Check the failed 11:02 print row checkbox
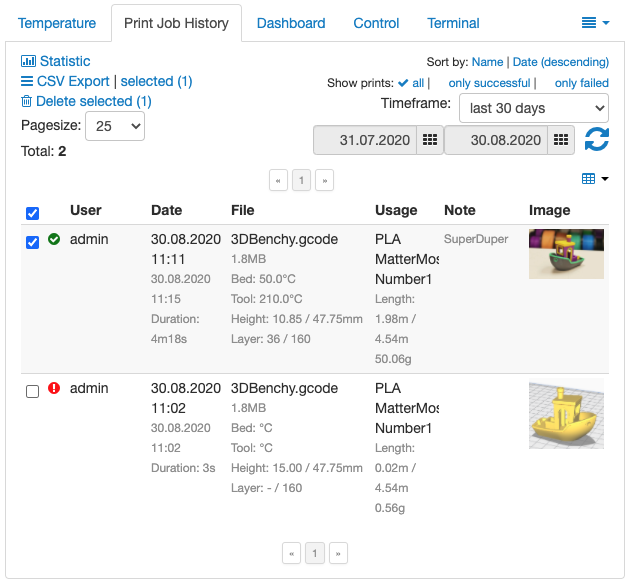This screenshot has height=585, width=634. pyautogui.click(x=32, y=391)
